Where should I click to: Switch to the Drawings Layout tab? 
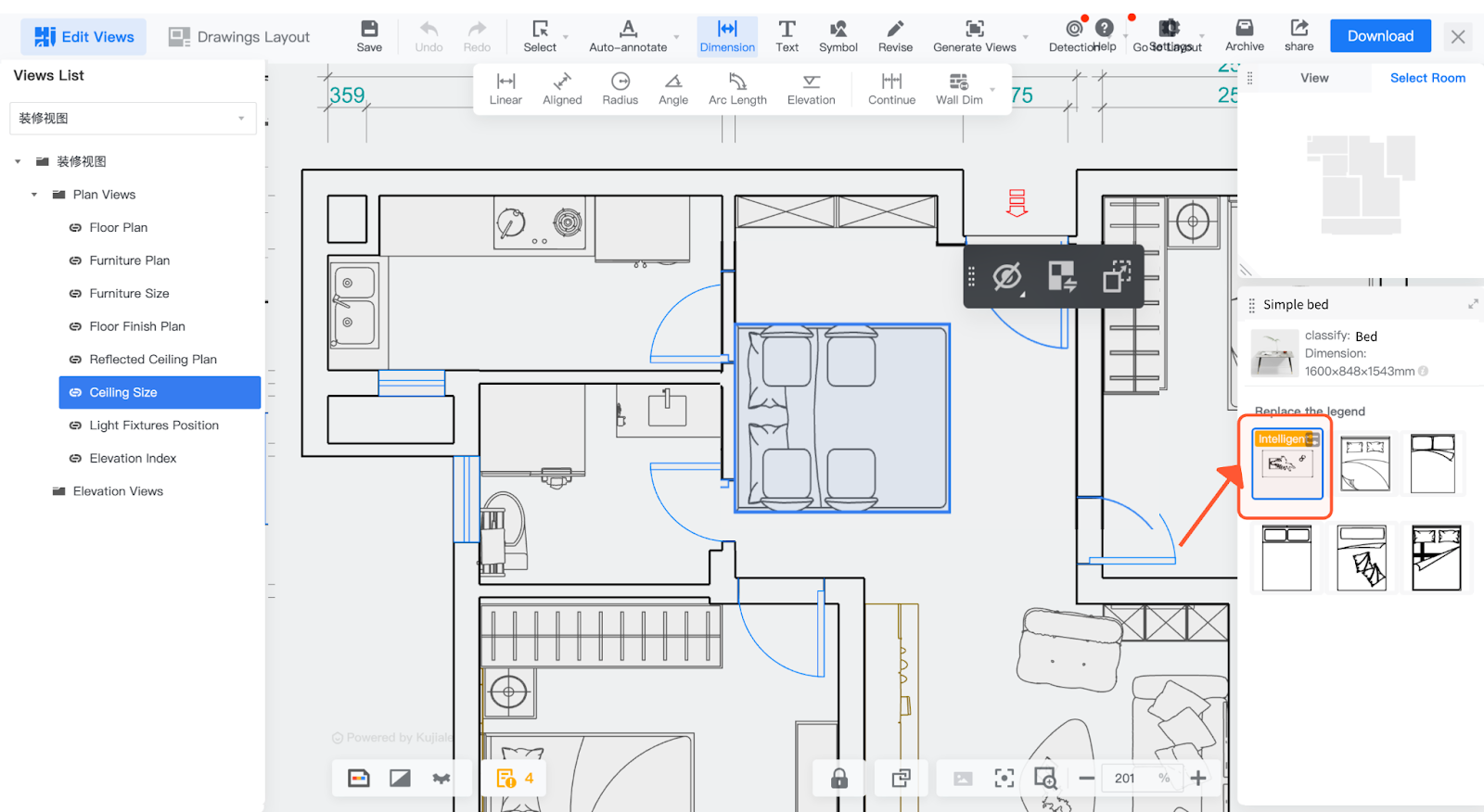click(239, 37)
